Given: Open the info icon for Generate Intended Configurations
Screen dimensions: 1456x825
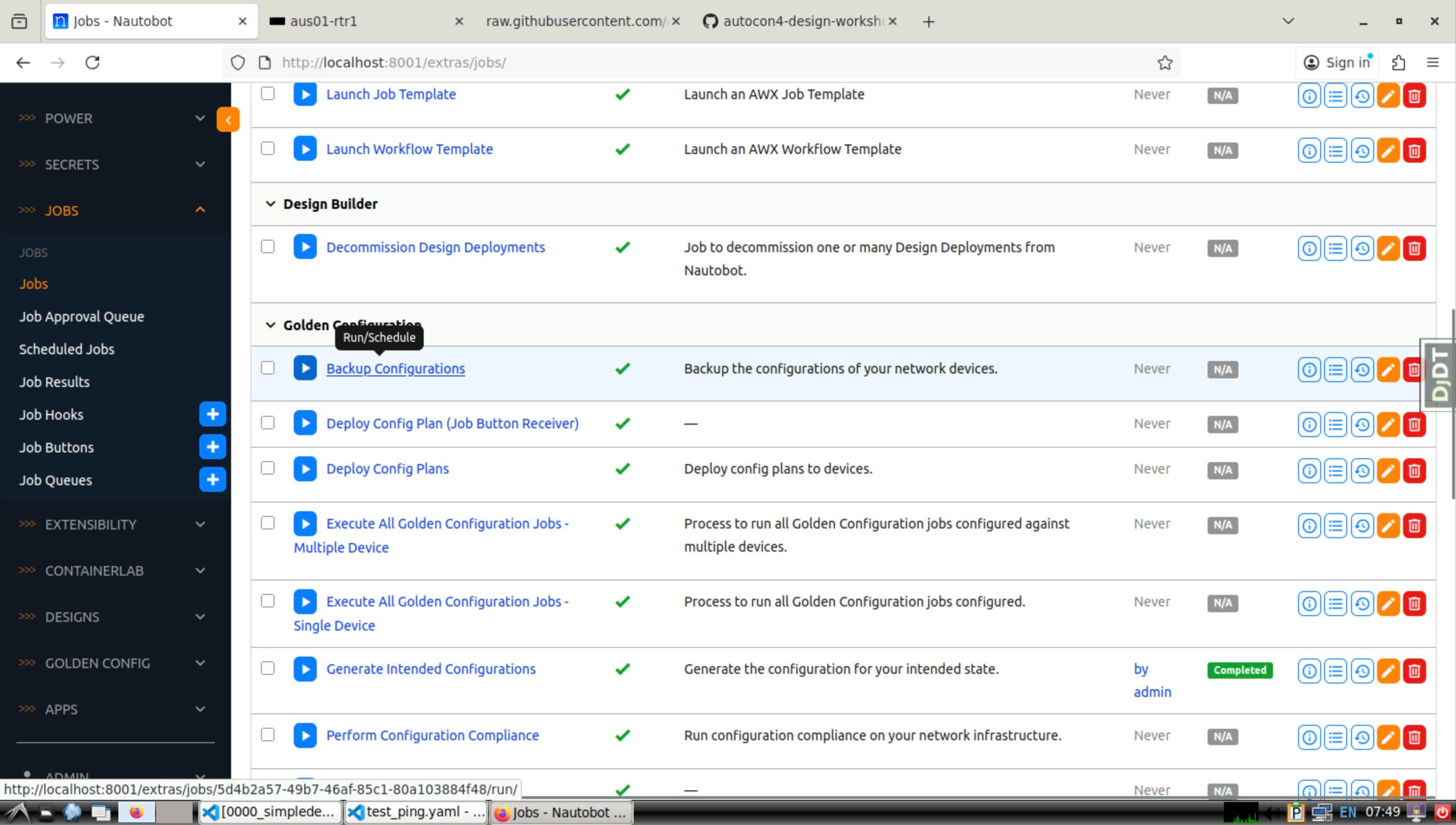Looking at the screenshot, I should point(1309,670).
